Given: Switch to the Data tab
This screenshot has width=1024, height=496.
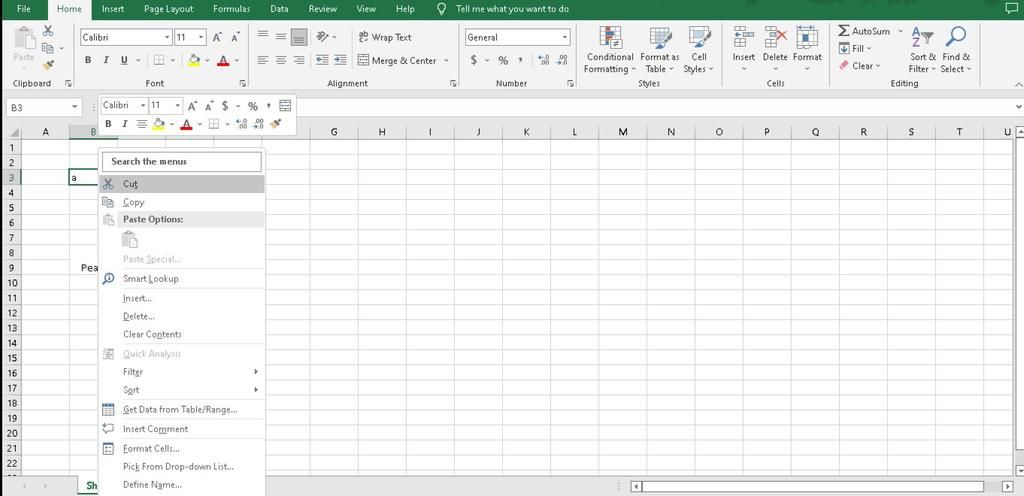Looking at the screenshot, I should pos(280,9).
